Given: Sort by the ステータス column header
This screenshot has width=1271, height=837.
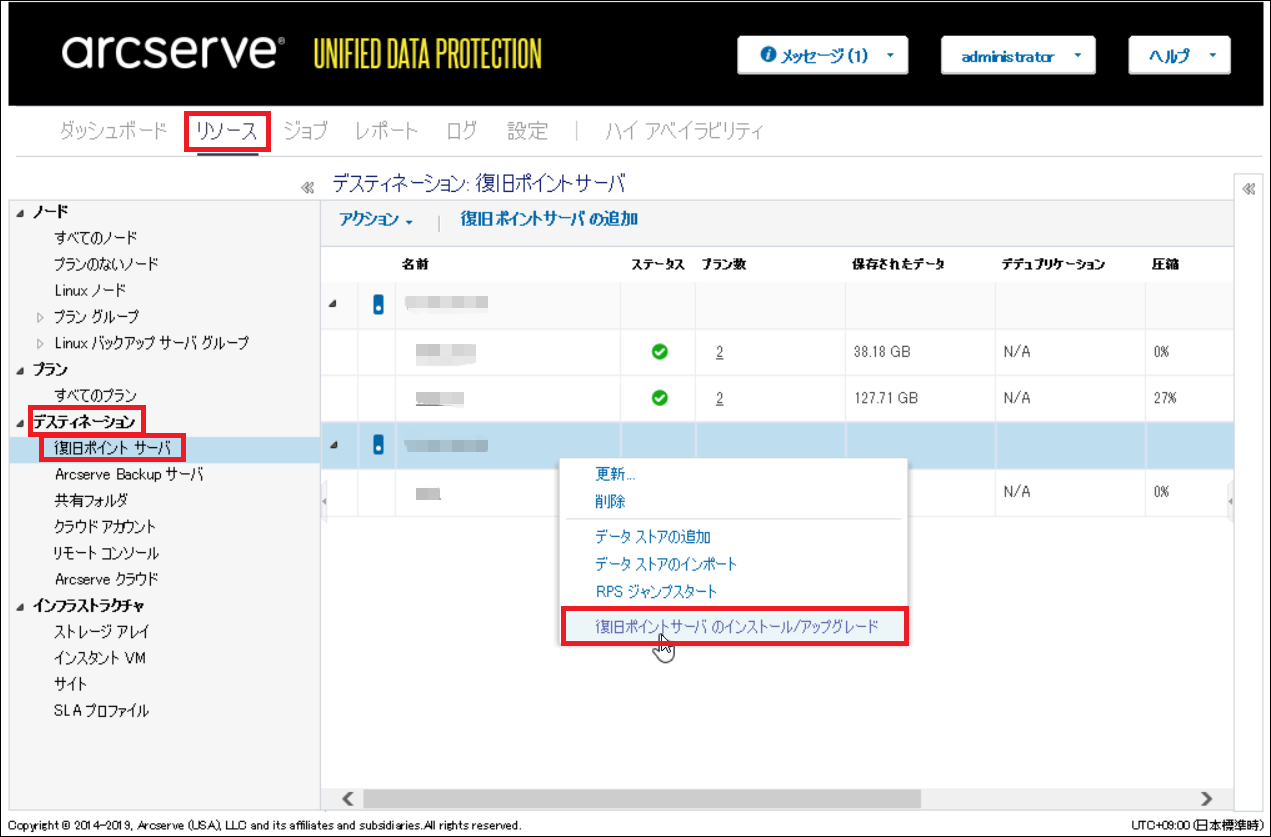Looking at the screenshot, I should (x=658, y=265).
